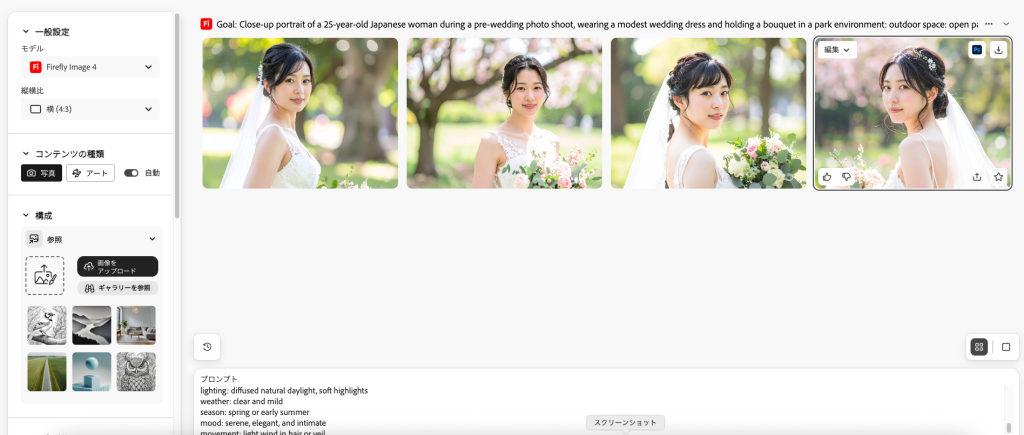Screen dimensions: 1024x435
Task: Open the 横 (4:3) aspect ratio dropdown
Action: [90, 108]
